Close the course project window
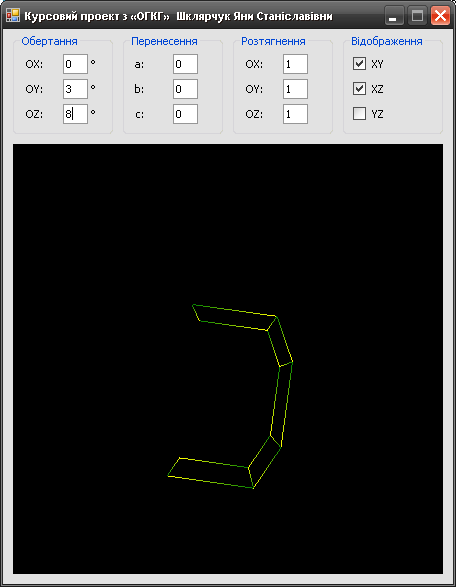This screenshot has width=456, height=587. 440,16
